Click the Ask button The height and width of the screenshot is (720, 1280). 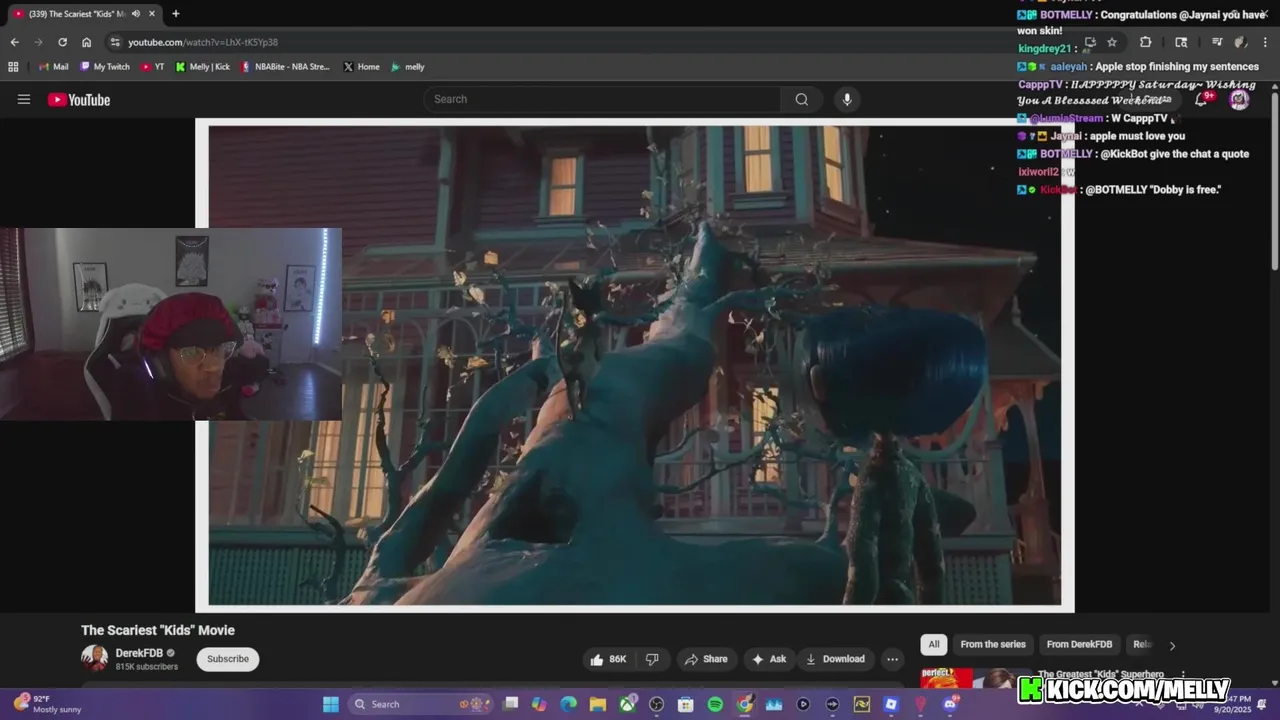click(x=768, y=659)
